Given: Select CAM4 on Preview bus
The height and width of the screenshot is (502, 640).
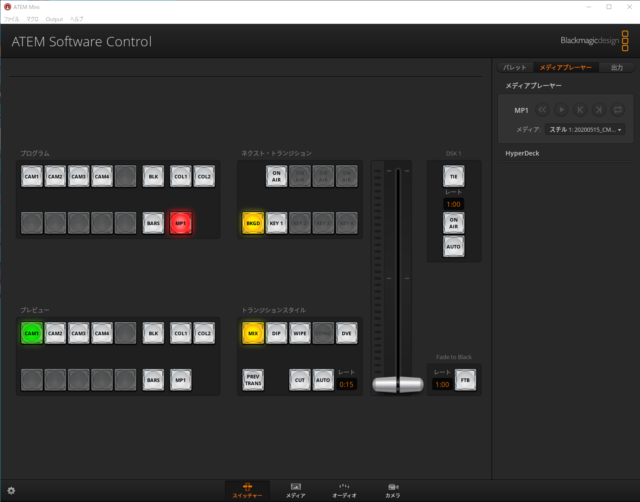Looking at the screenshot, I should pos(102,333).
